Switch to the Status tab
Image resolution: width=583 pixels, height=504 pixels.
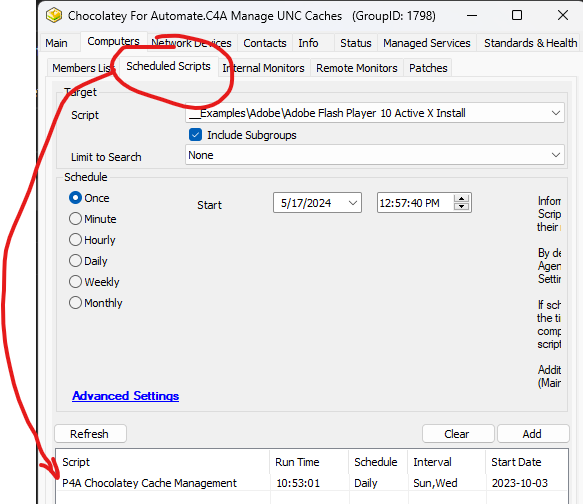click(356, 43)
